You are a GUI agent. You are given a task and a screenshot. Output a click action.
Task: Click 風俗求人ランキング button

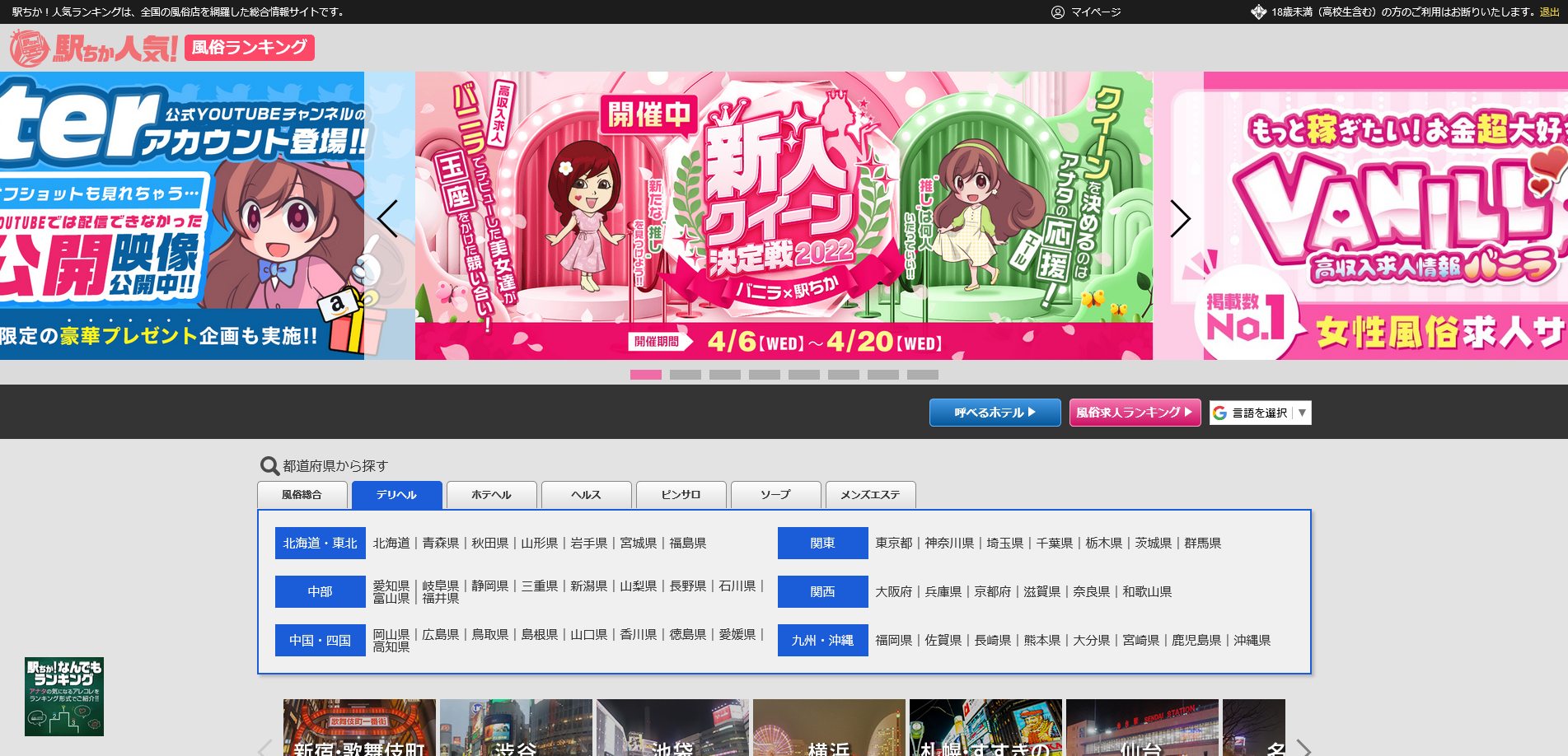coord(1135,413)
